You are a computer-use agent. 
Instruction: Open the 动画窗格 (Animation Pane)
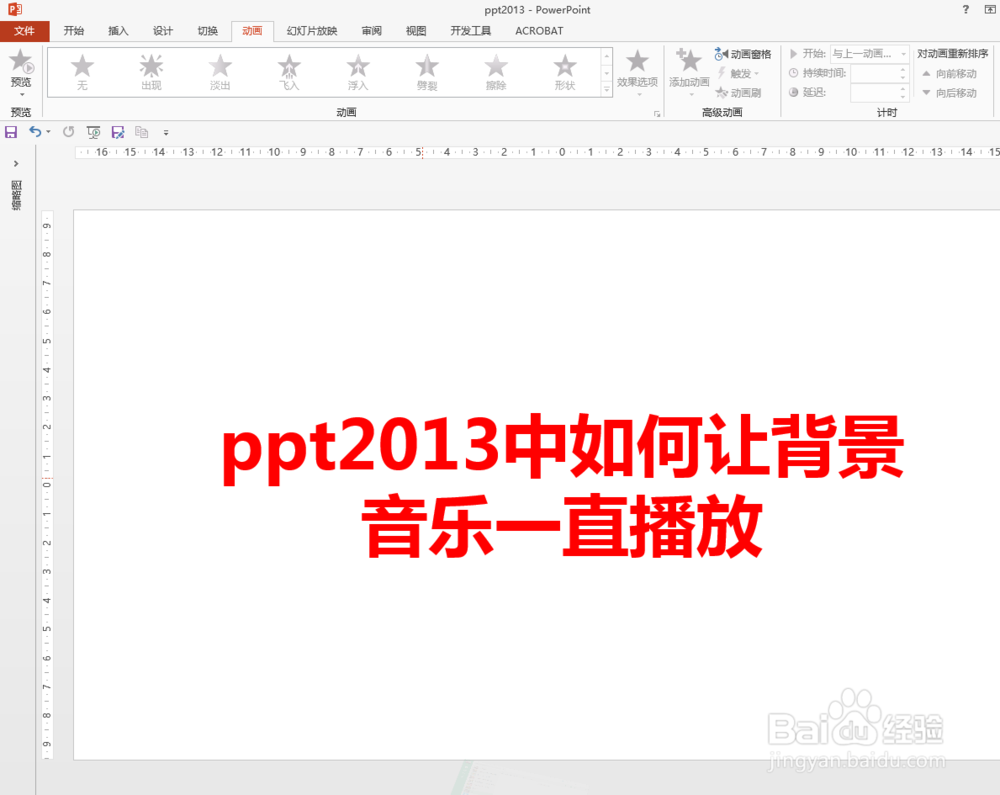pos(743,54)
